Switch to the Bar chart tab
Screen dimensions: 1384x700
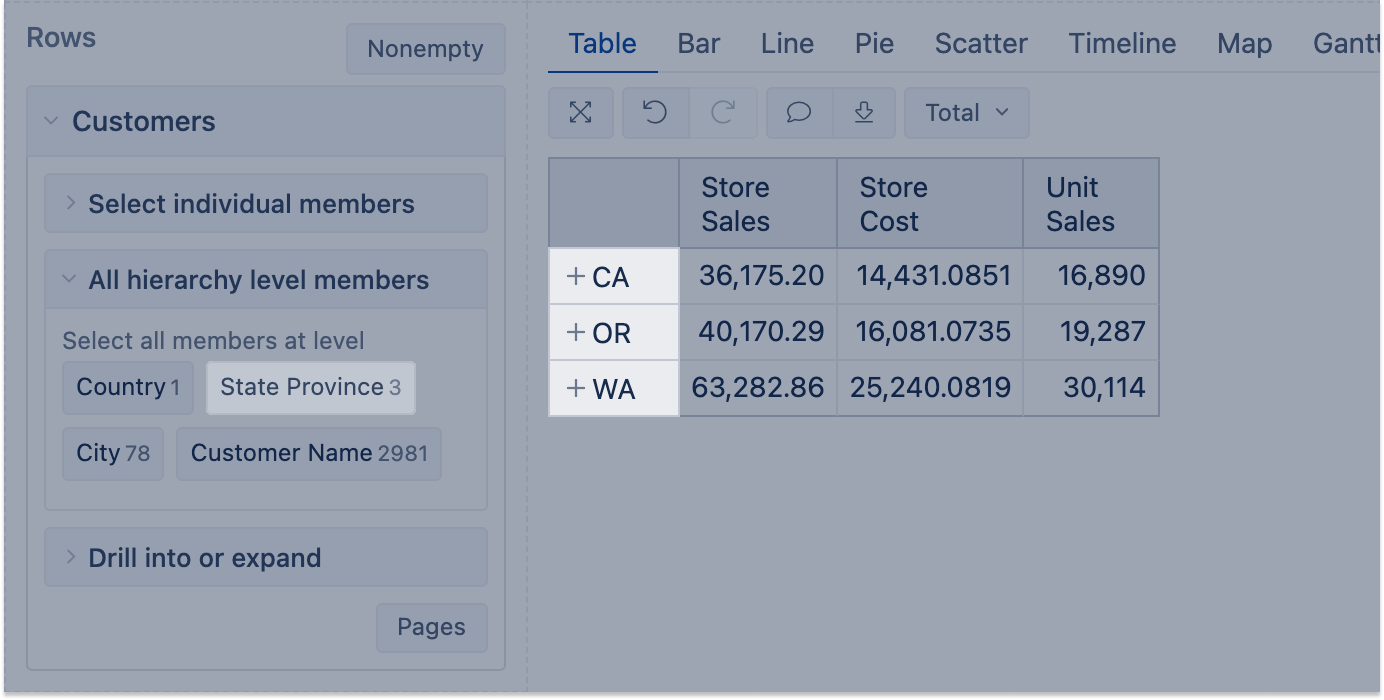pos(699,44)
